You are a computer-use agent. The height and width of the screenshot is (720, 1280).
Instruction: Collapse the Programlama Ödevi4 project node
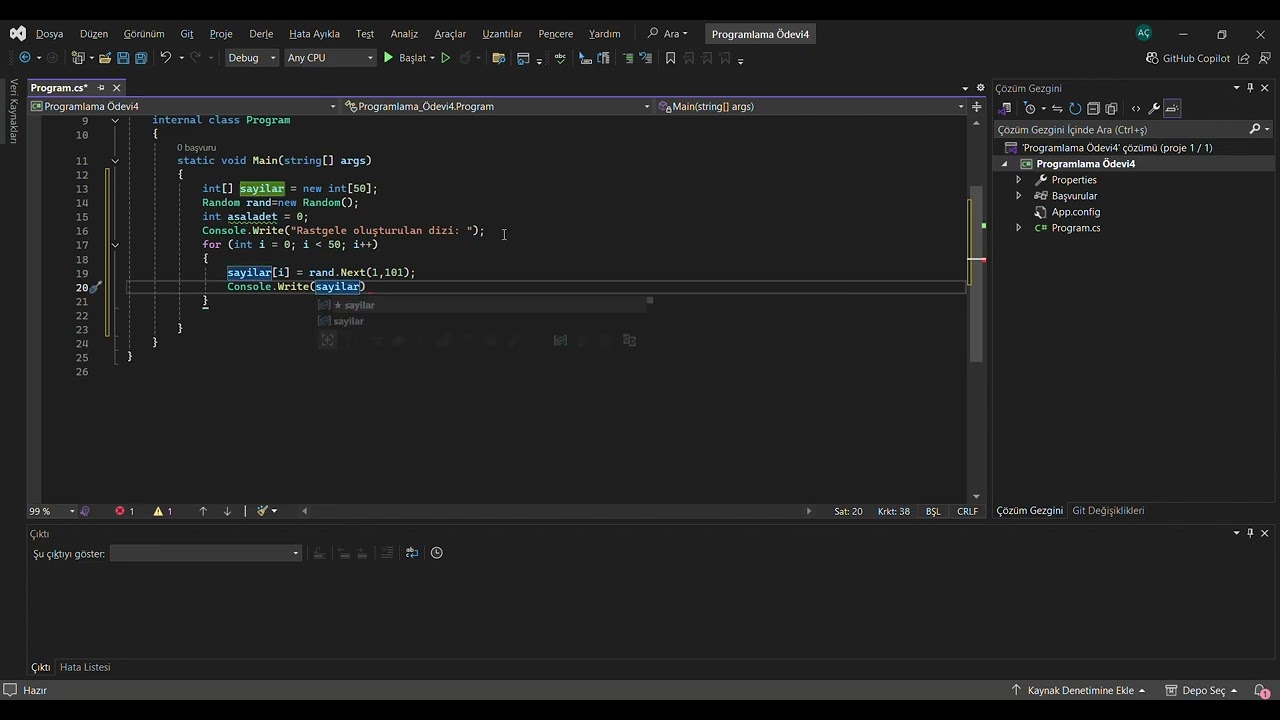(x=1005, y=164)
